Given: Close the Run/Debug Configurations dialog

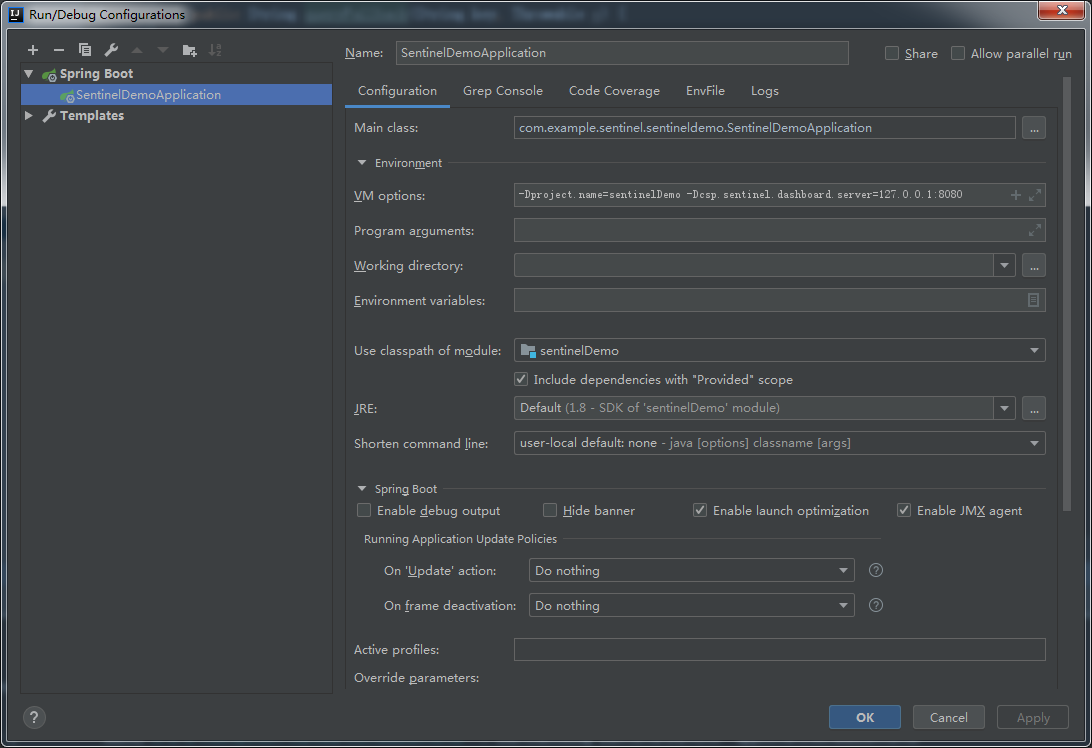Looking at the screenshot, I should pos(1061,10).
